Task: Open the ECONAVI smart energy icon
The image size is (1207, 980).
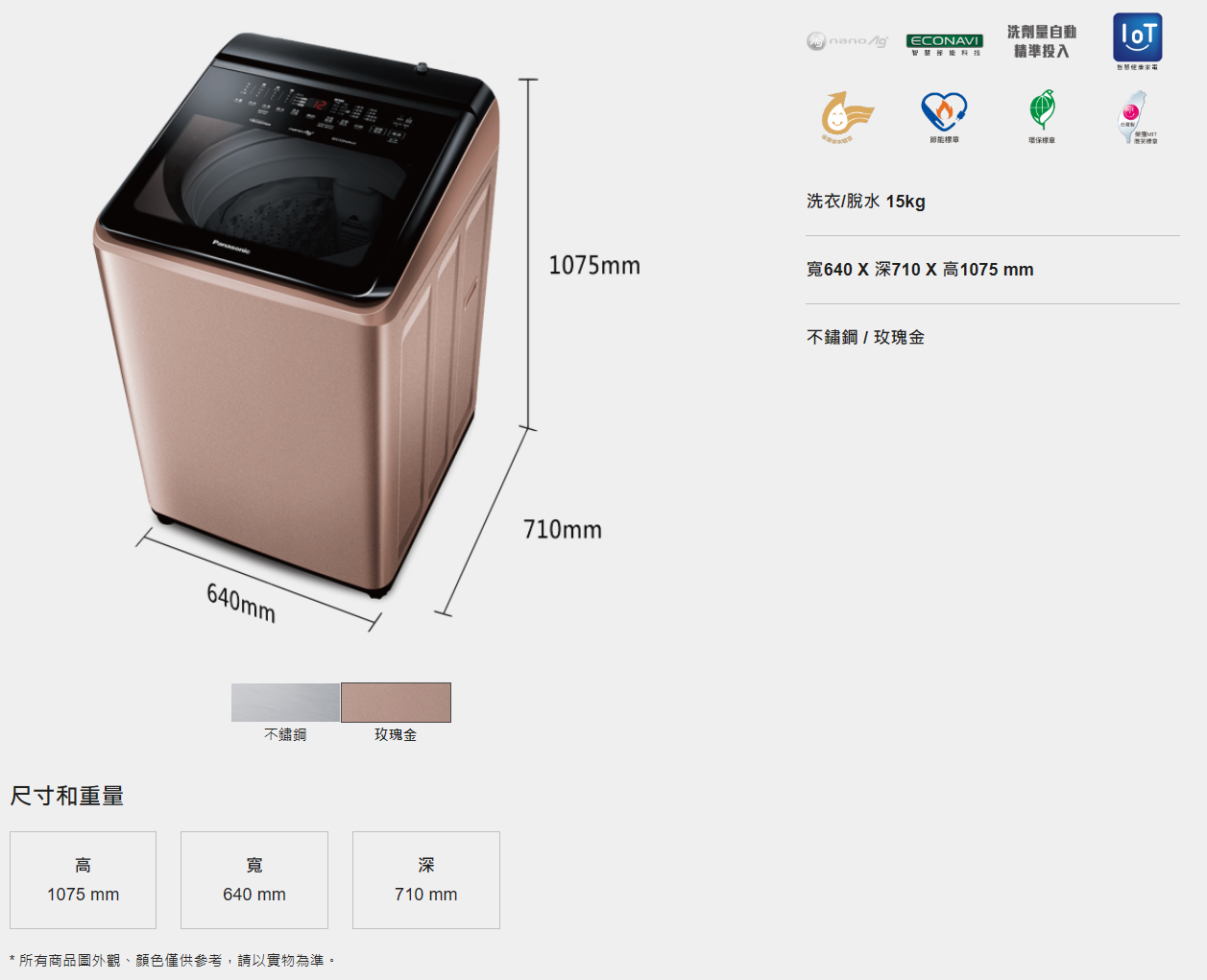Action: [x=945, y=44]
